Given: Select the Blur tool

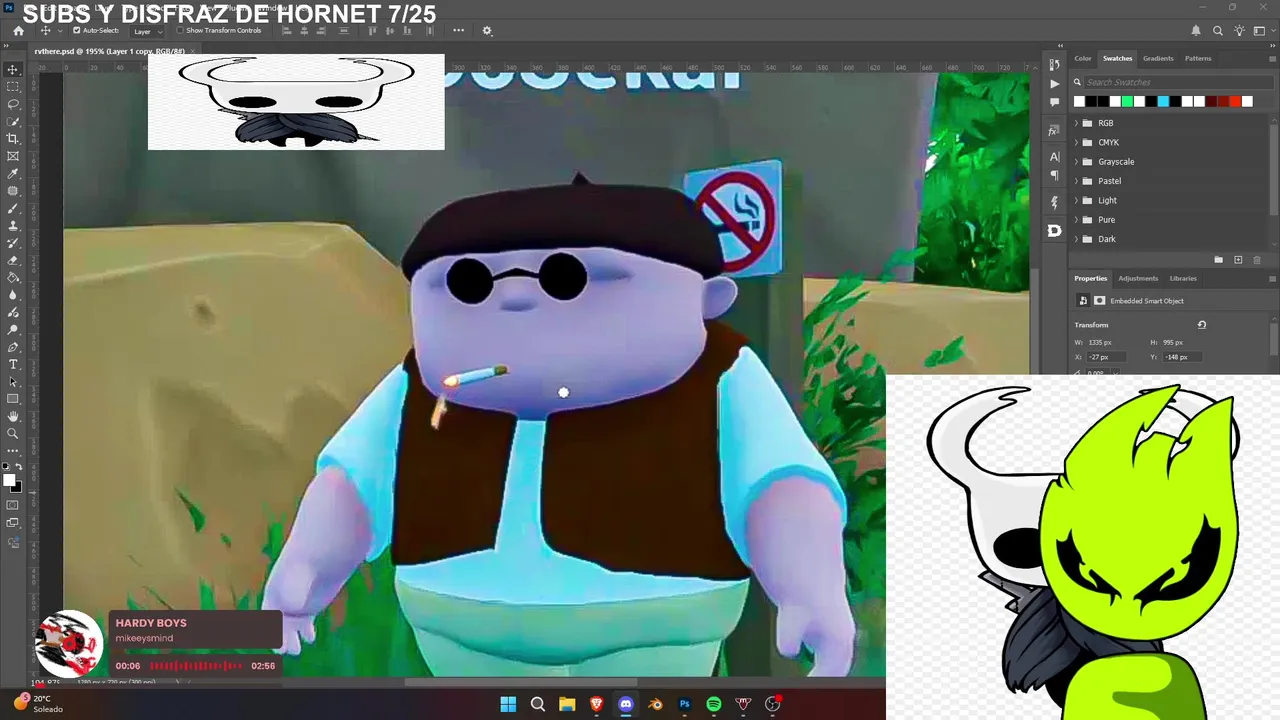Looking at the screenshot, I should pos(13,295).
